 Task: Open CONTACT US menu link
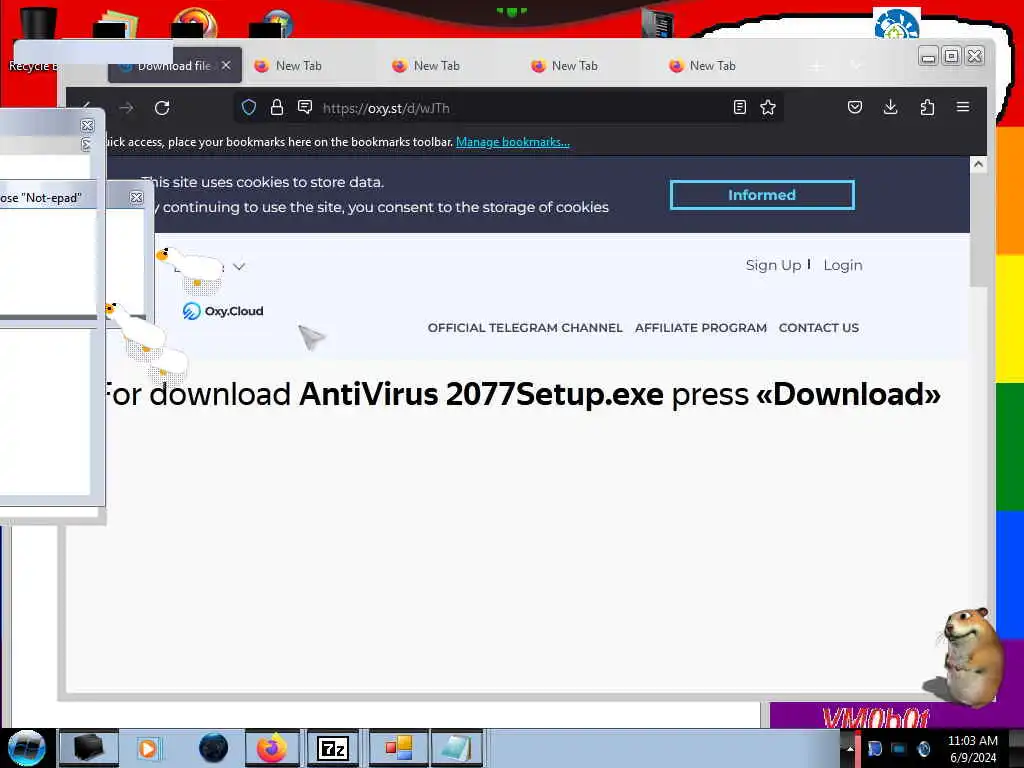(x=819, y=328)
